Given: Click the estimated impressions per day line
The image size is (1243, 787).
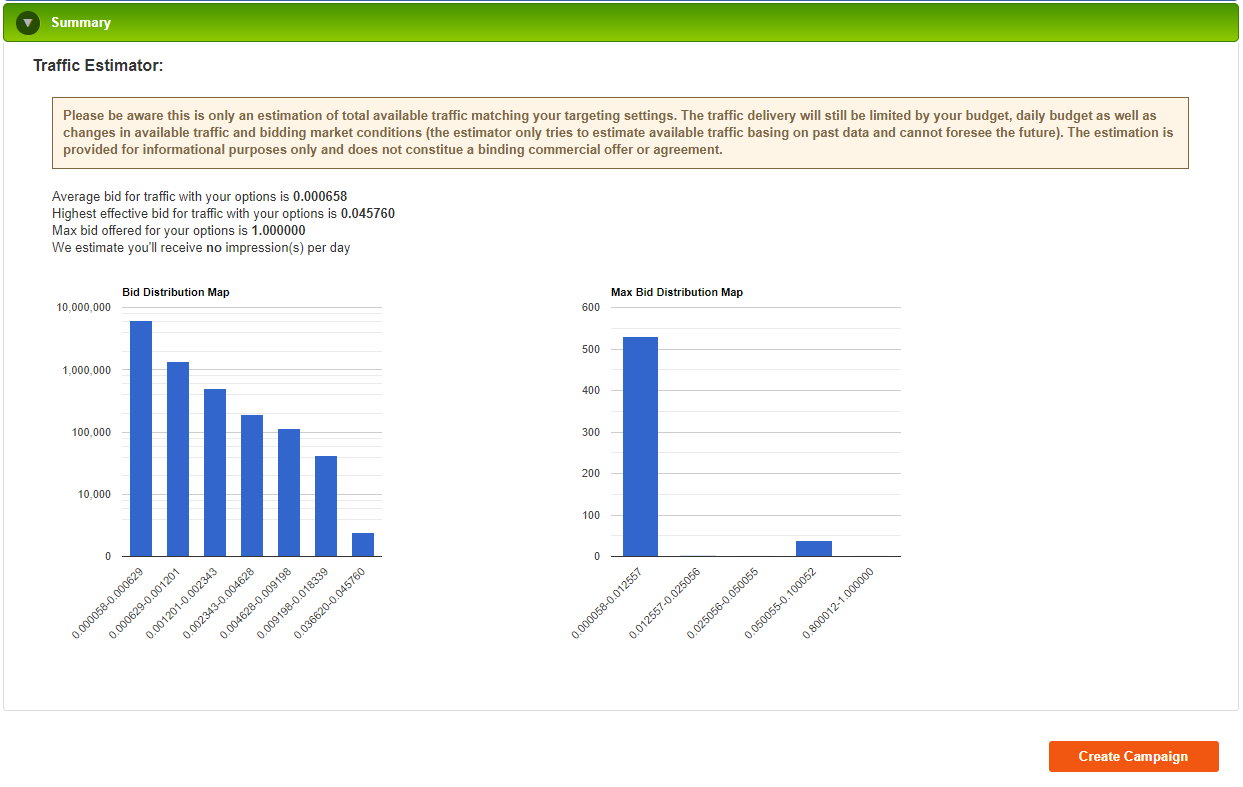Looking at the screenshot, I should [x=201, y=248].
